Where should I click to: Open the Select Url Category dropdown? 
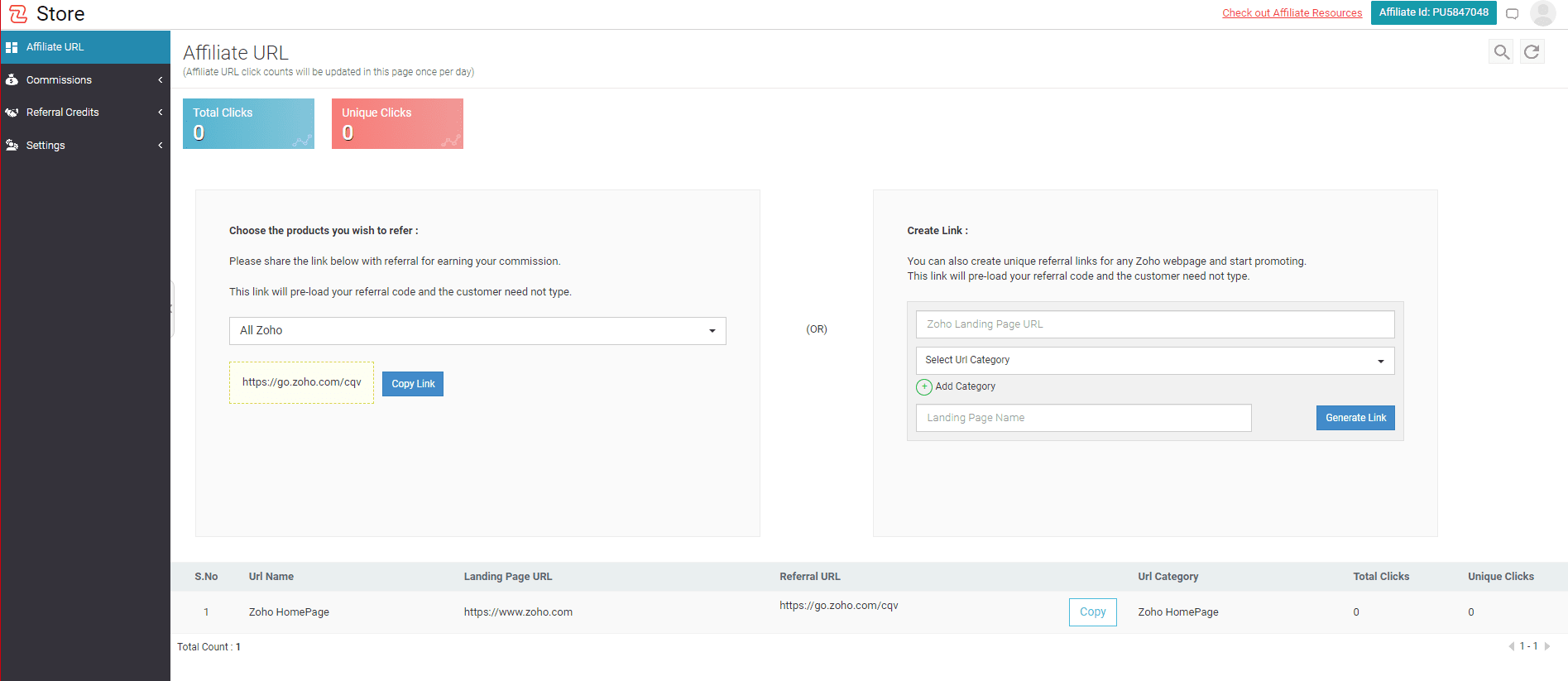tap(1155, 361)
